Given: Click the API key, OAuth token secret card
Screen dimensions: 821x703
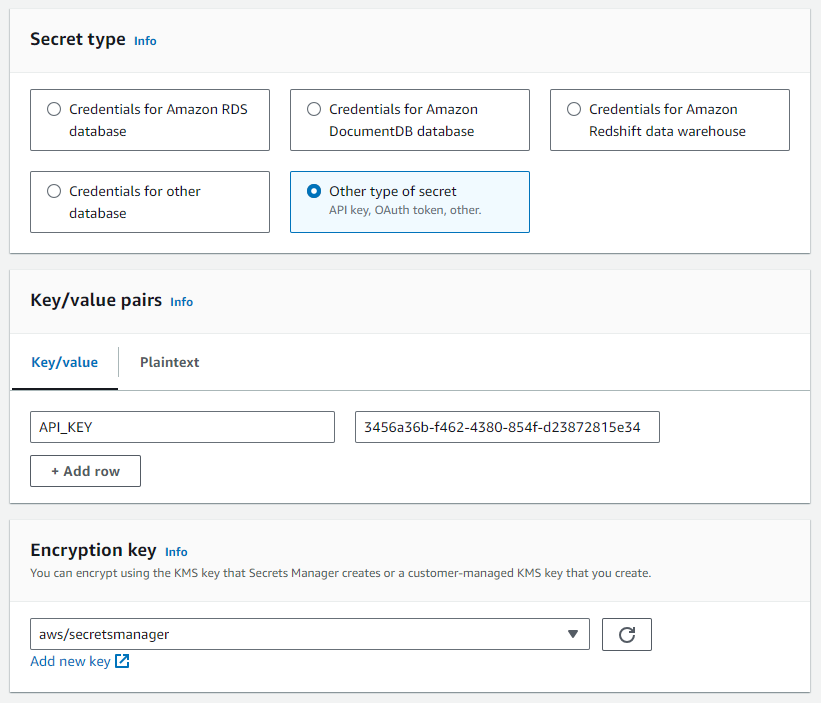Looking at the screenshot, I should tap(409, 201).
